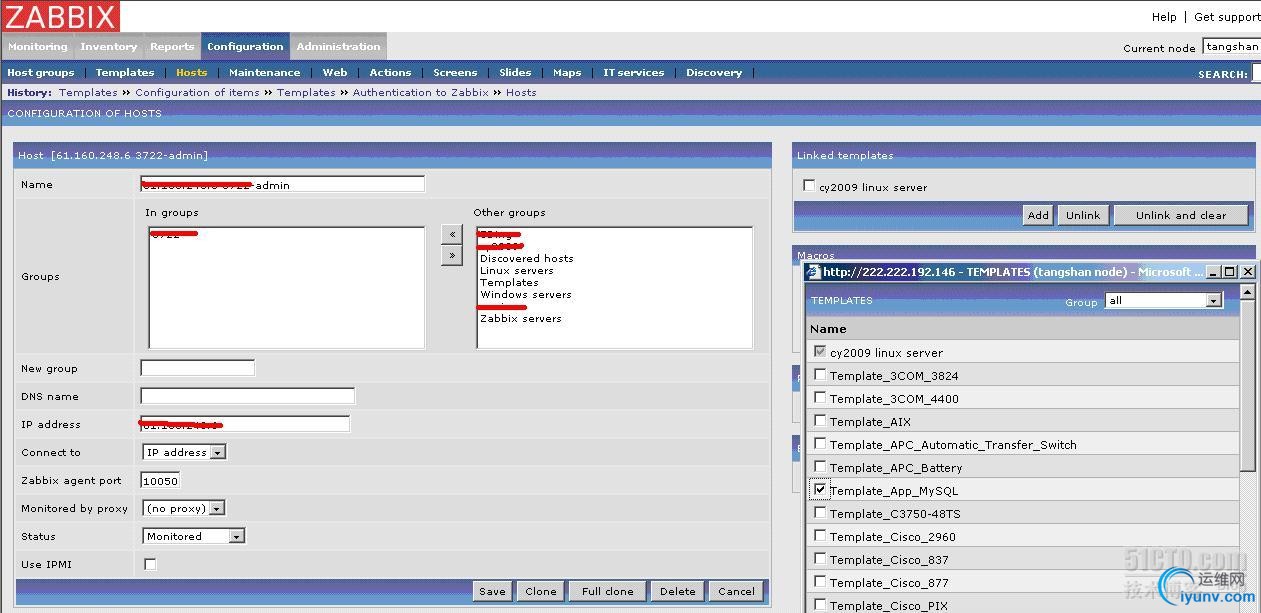The height and width of the screenshot is (613, 1261).
Task: Go to IT services submenu
Action: pyautogui.click(x=633, y=72)
